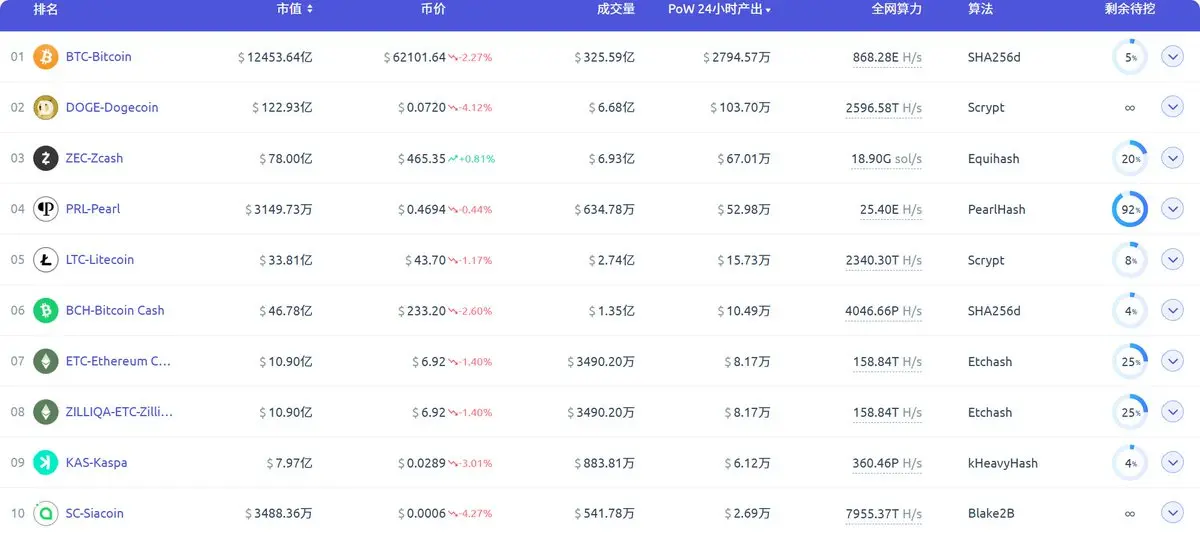Click the 92% remaining progress ring

(1130, 209)
